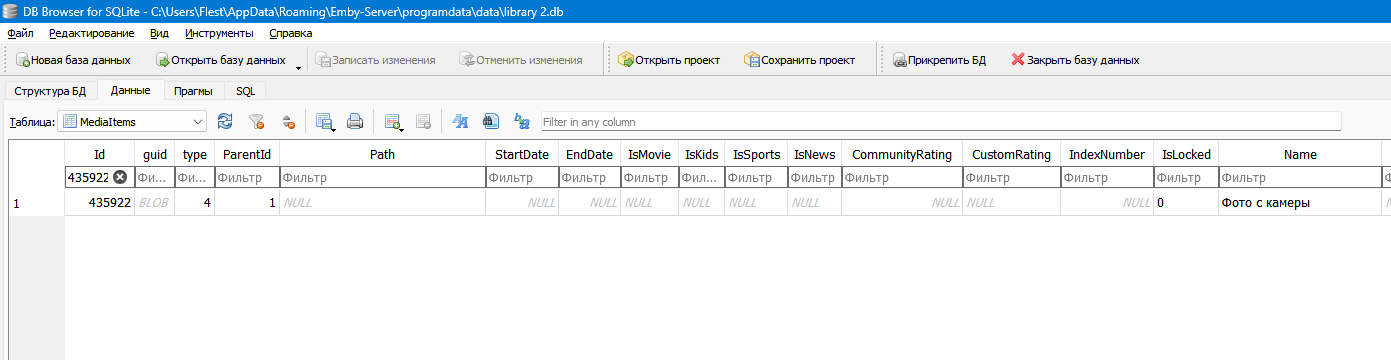Select the Фото с камеры name cell
Image resolution: width=1391 pixels, height=360 pixels.
point(1300,202)
